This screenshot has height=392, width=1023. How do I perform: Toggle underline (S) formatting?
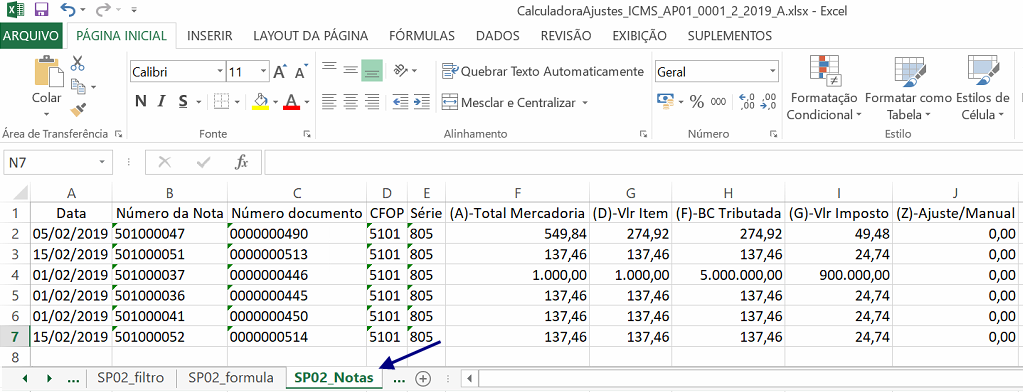pyautogui.click(x=183, y=102)
